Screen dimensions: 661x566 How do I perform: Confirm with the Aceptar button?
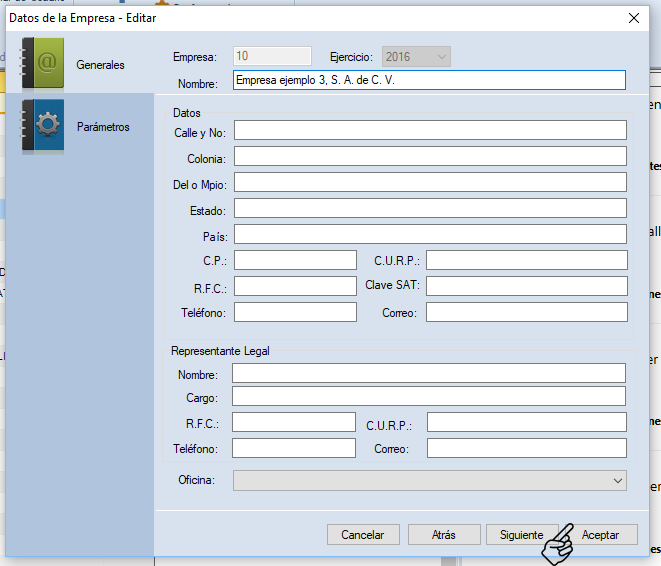click(x=600, y=535)
